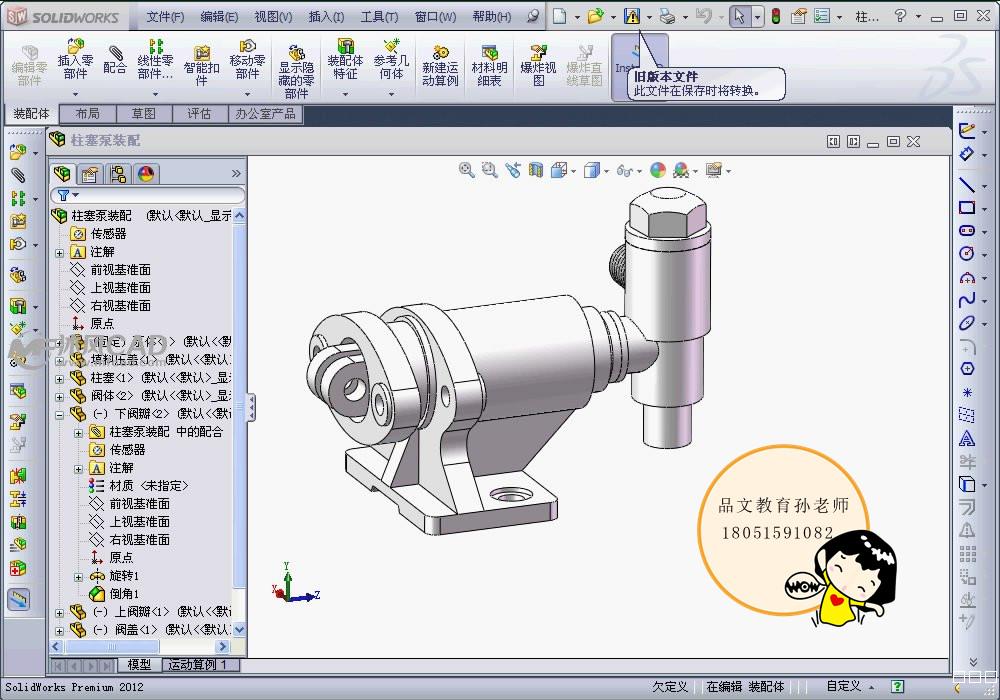Select 倒角1 chamfer feature in tree

coord(123,594)
